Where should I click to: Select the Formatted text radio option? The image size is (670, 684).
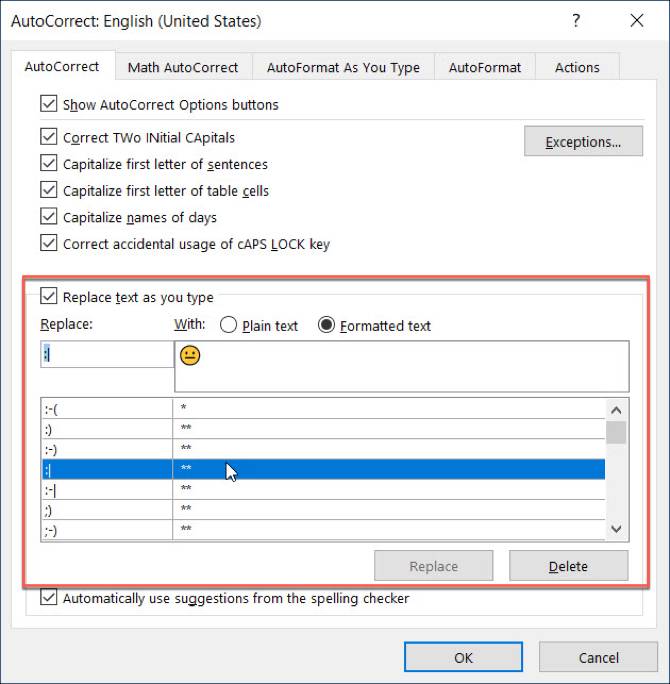(x=326, y=325)
